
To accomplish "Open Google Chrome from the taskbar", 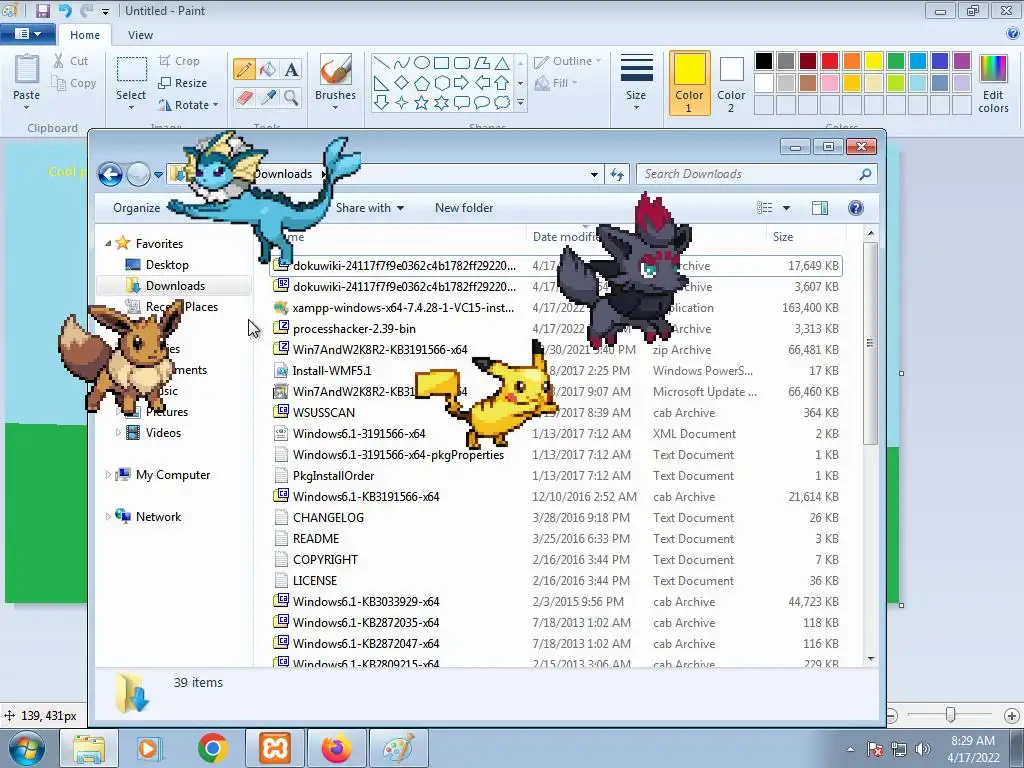I will [213, 748].
